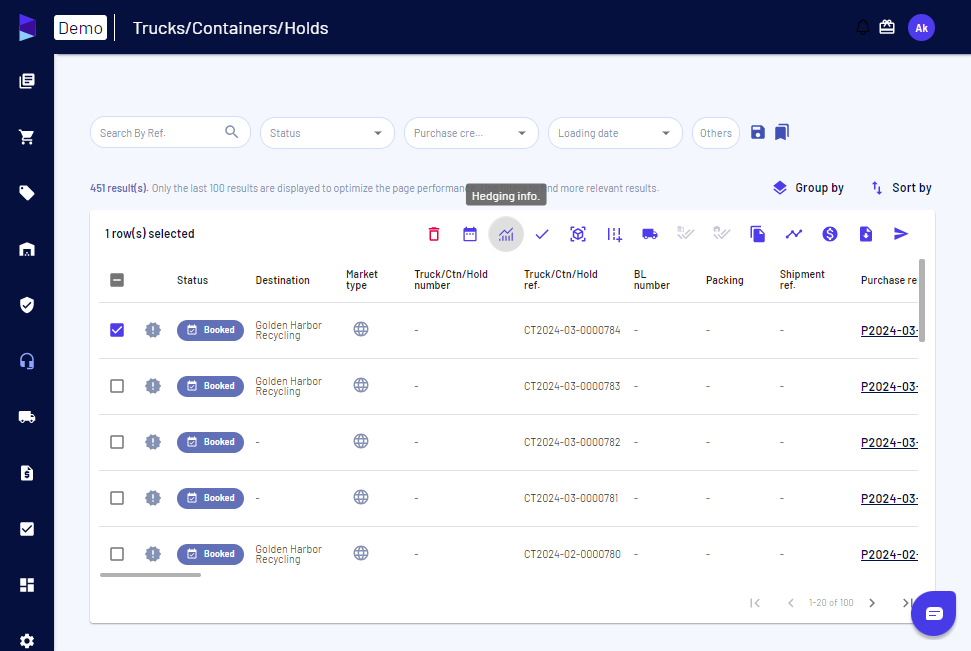The width and height of the screenshot is (971, 651).
Task: Open the Ak user avatar menu
Action: (921, 28)
